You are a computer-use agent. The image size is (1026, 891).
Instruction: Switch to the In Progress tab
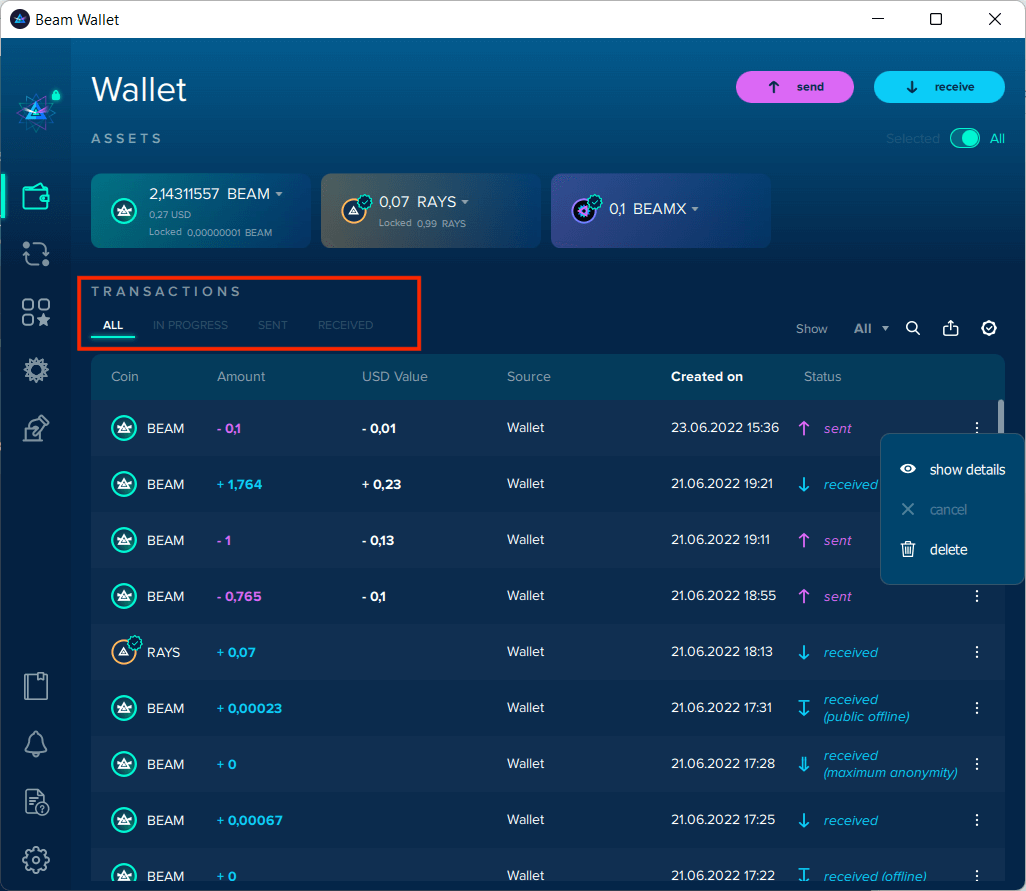point(190,325)
